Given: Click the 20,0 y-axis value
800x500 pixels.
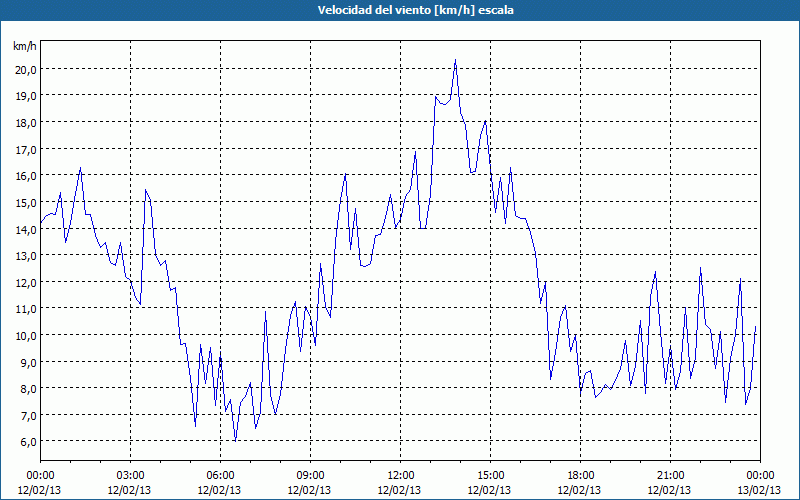Looking at the screenshot, I should (x=26, y=70).
